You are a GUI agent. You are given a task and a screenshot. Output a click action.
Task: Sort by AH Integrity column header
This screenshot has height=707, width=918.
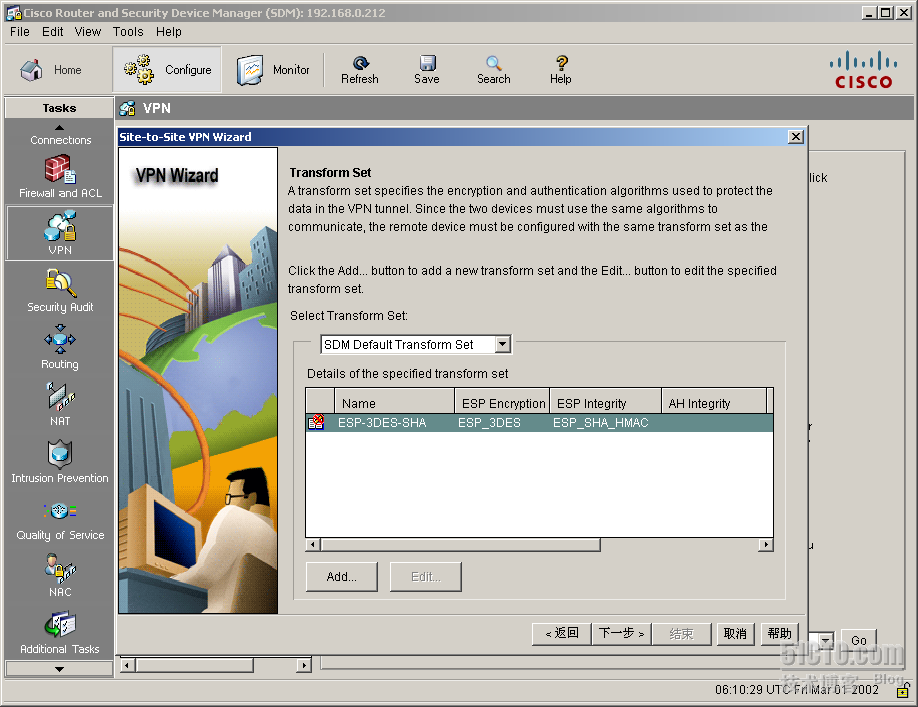pyautogui.click(x=714, y=403)
